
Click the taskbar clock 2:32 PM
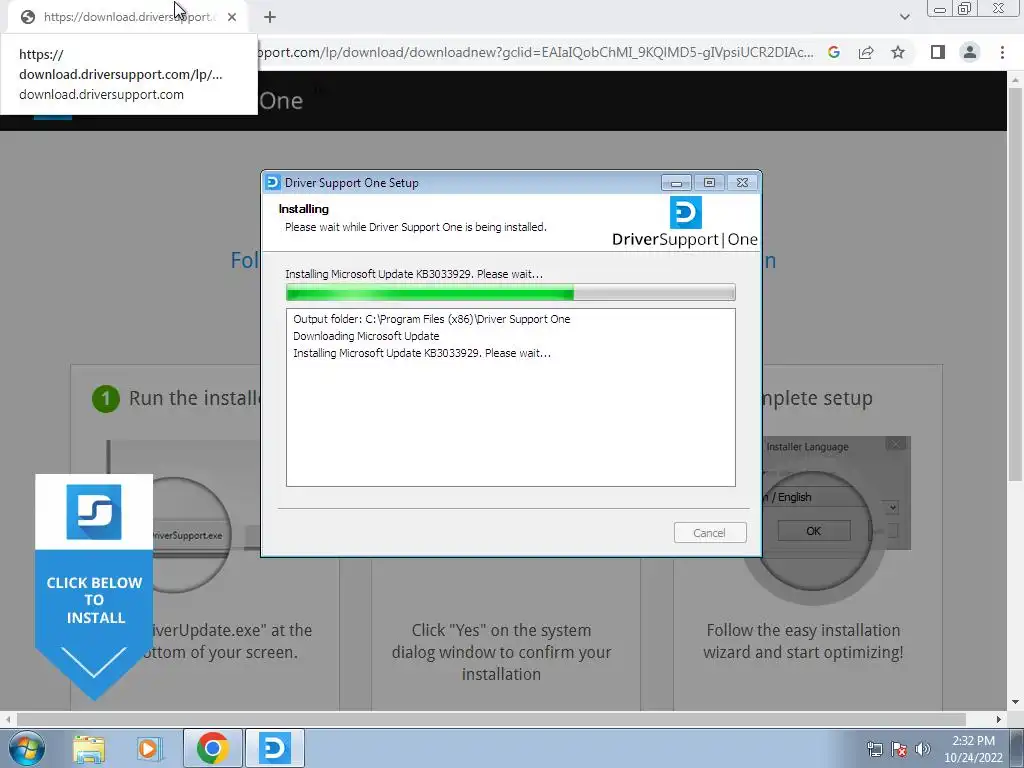(973, 749)
